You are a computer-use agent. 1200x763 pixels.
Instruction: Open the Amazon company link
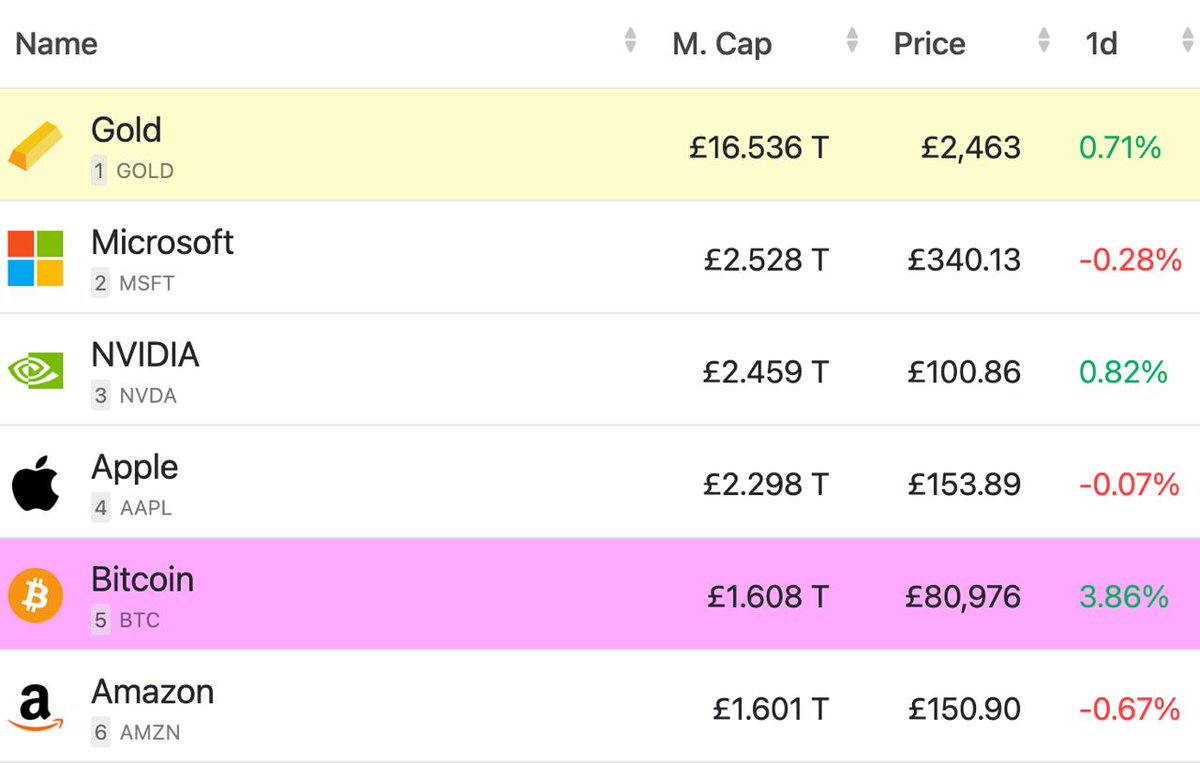(x=152, y=692)
